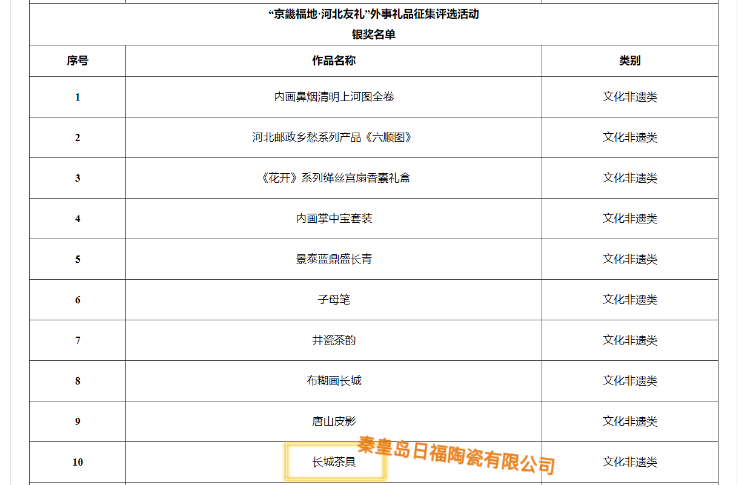
Task: Click 文化非遗类 in the 《六顺图》 row
Action: (x=629, y=137)
